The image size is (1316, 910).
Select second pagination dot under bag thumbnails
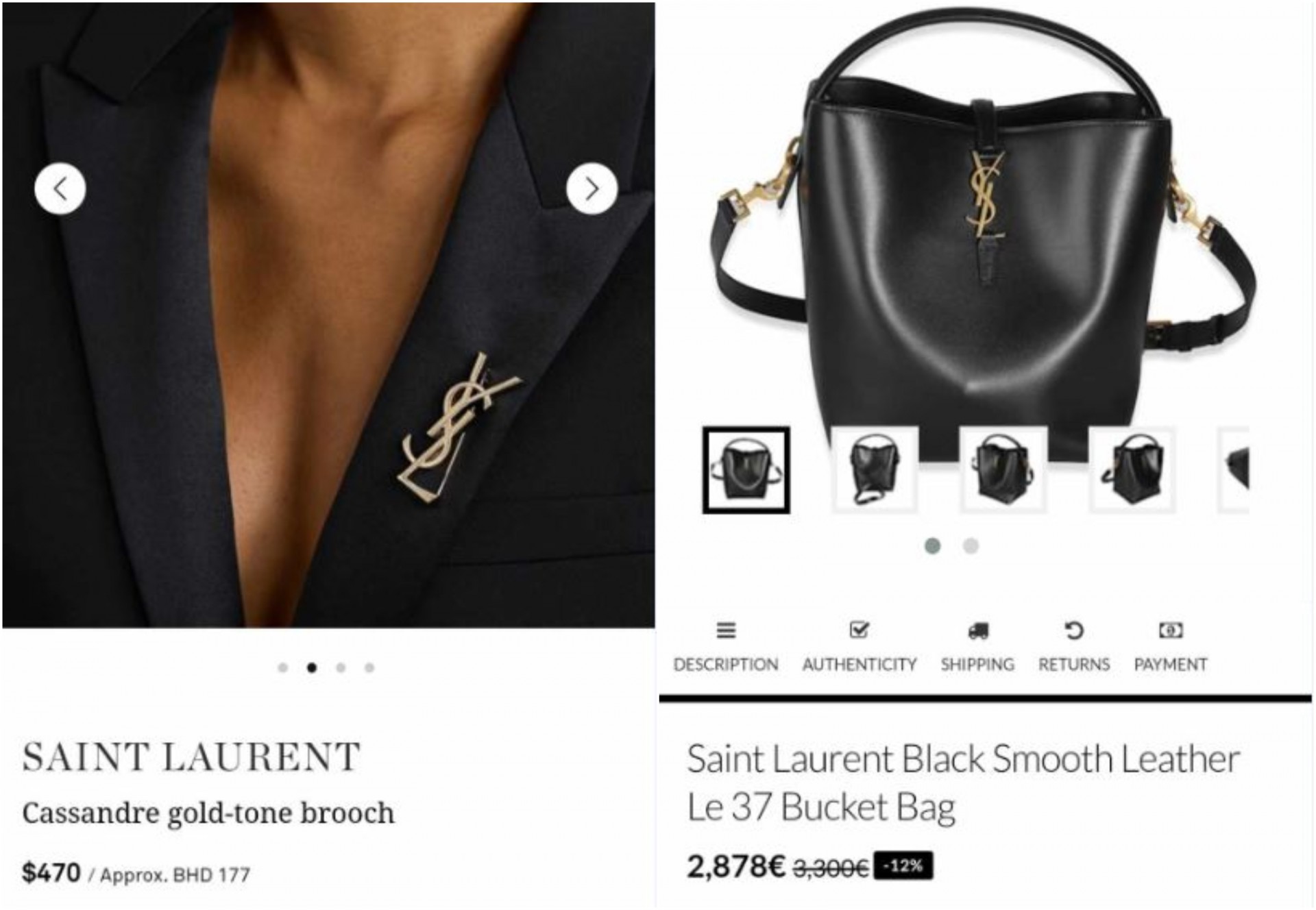click(971, 545)
